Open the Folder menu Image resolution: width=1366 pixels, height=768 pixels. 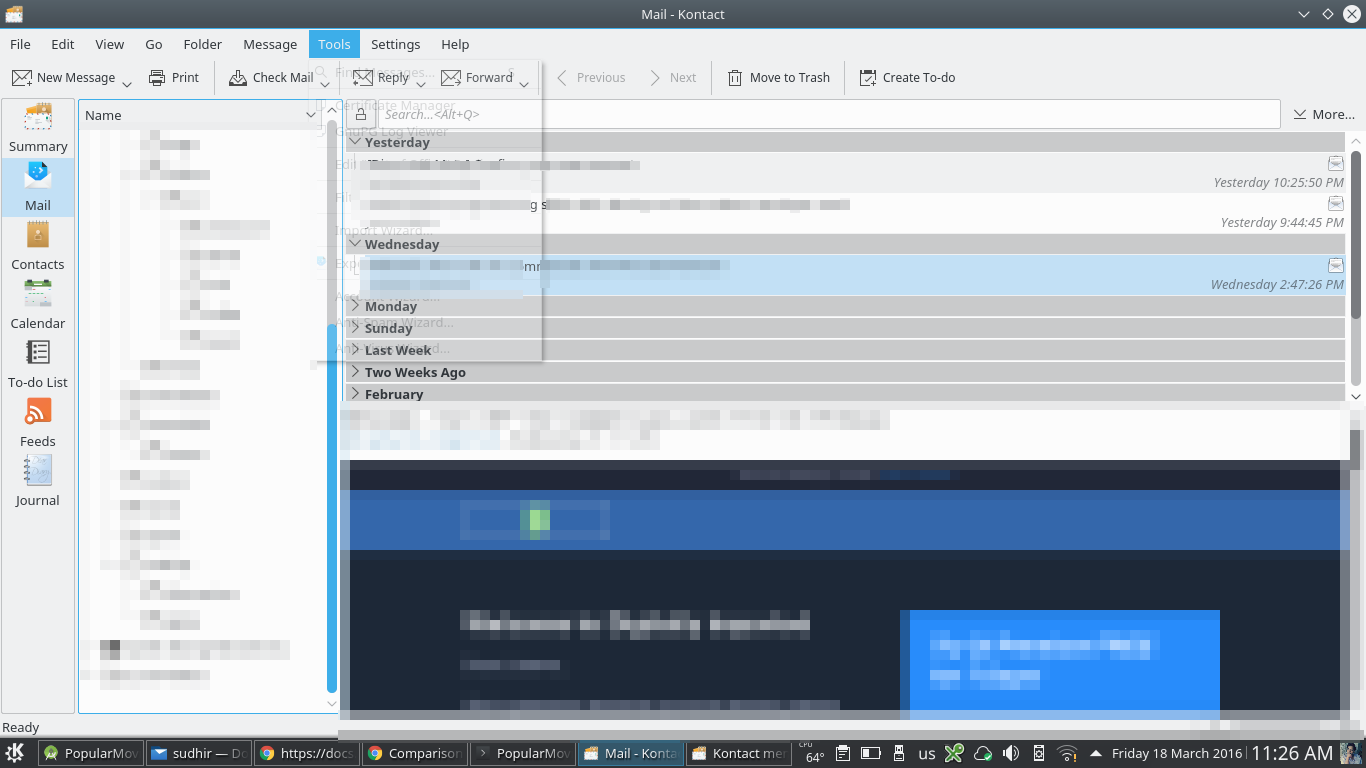click(203, 44)
